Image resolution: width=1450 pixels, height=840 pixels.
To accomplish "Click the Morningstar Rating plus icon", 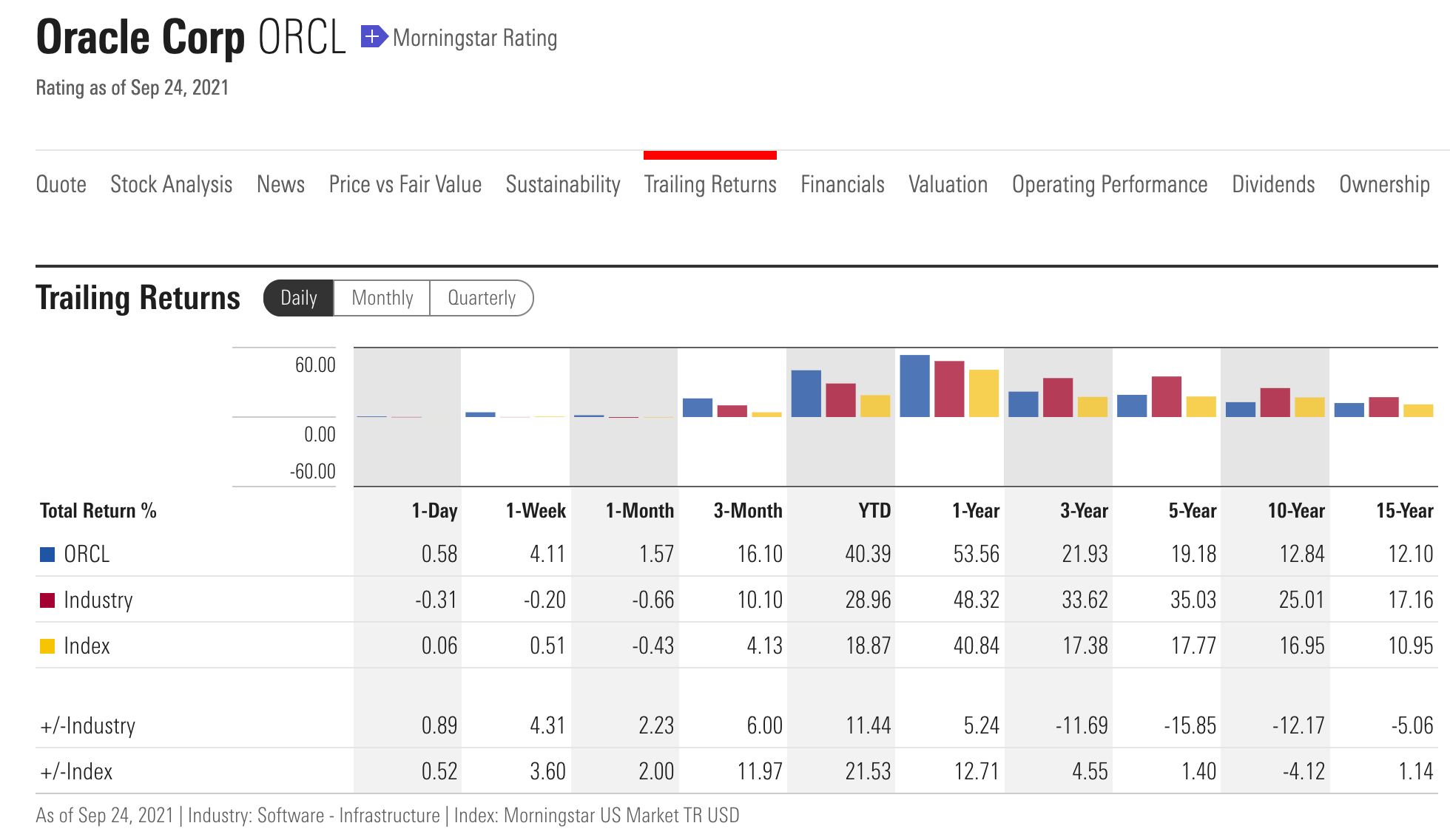I will click(374, 36).
